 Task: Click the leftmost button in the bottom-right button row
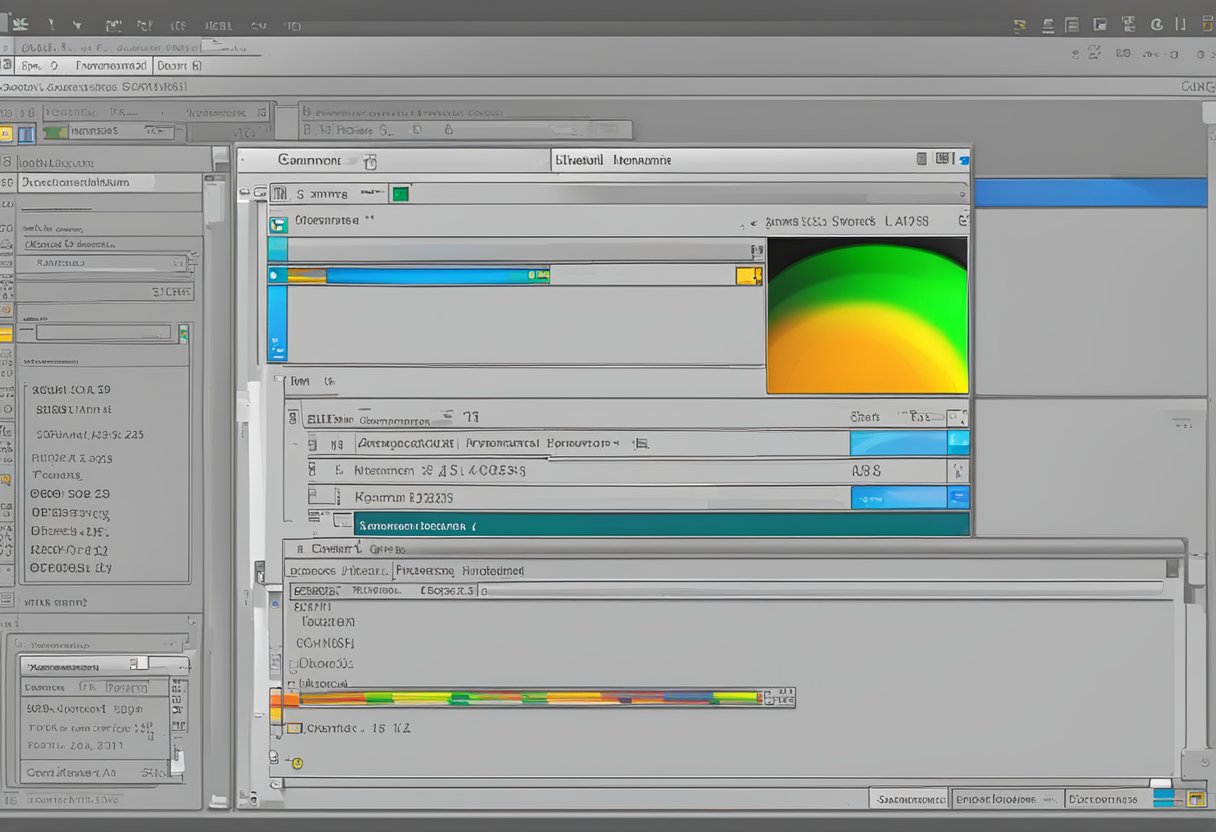coord(907,799)
